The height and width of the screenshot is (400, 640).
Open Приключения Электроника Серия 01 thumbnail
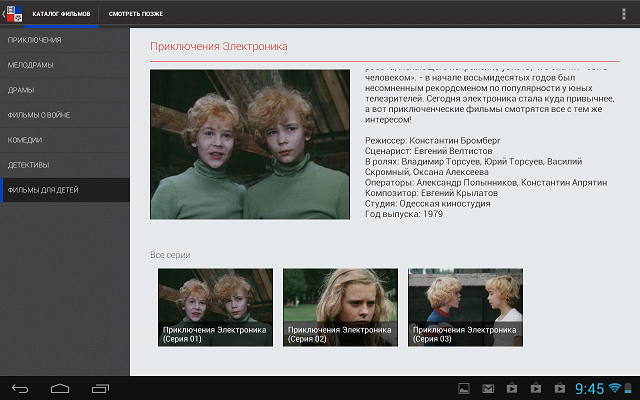(216, 307)
